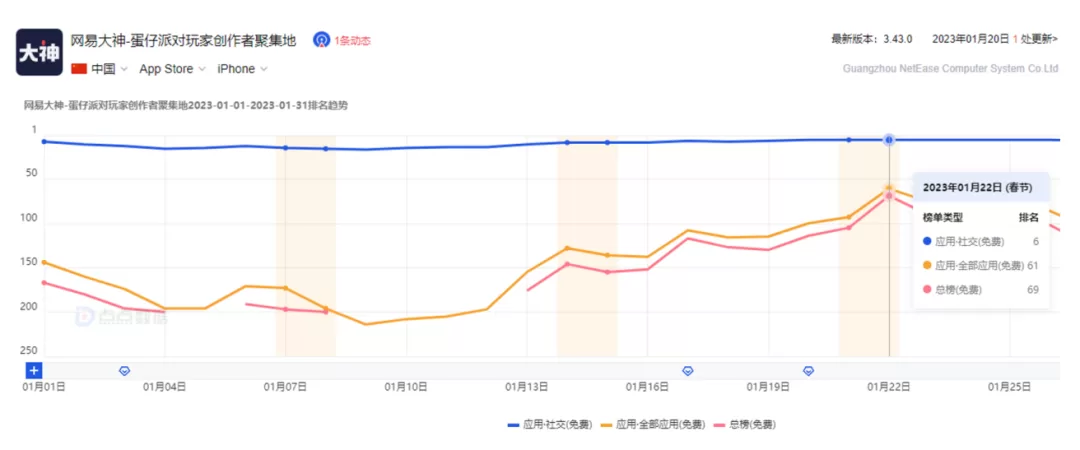The width and height of the screenshot is (1080, 450).
Task: Click the highlighted blue point on 01月22日
Action: [889, 140]
